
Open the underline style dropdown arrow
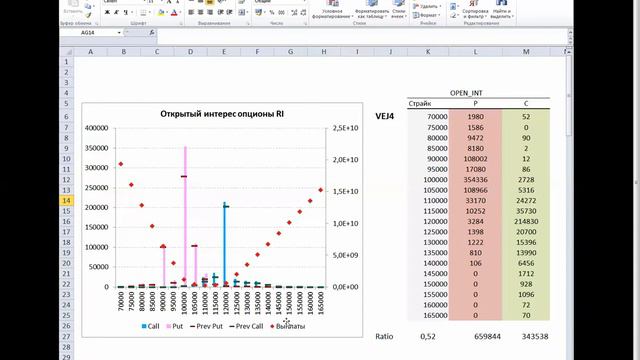click(131, 13)
